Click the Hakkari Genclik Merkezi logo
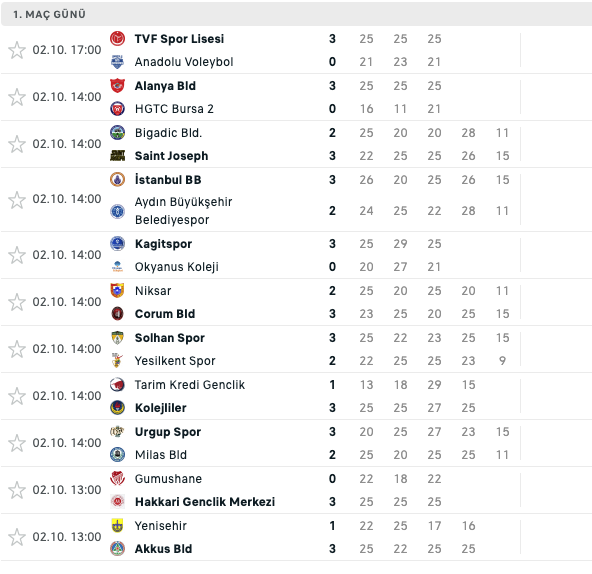 pos(117,501)
